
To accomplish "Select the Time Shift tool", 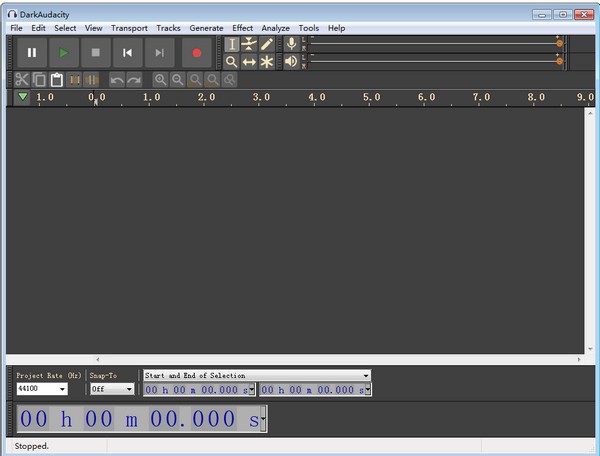I will tap(249, 62).
